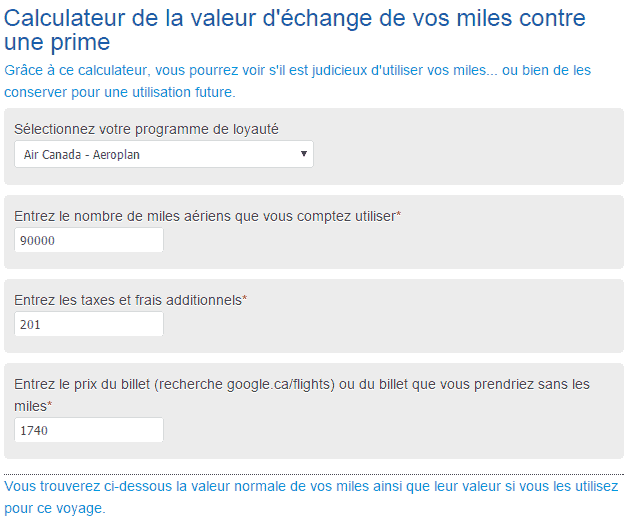The width and height of the screenshot is (630, 518).
Task: Click the dotted separator line above the footer
Action: (x=314, y=474)
